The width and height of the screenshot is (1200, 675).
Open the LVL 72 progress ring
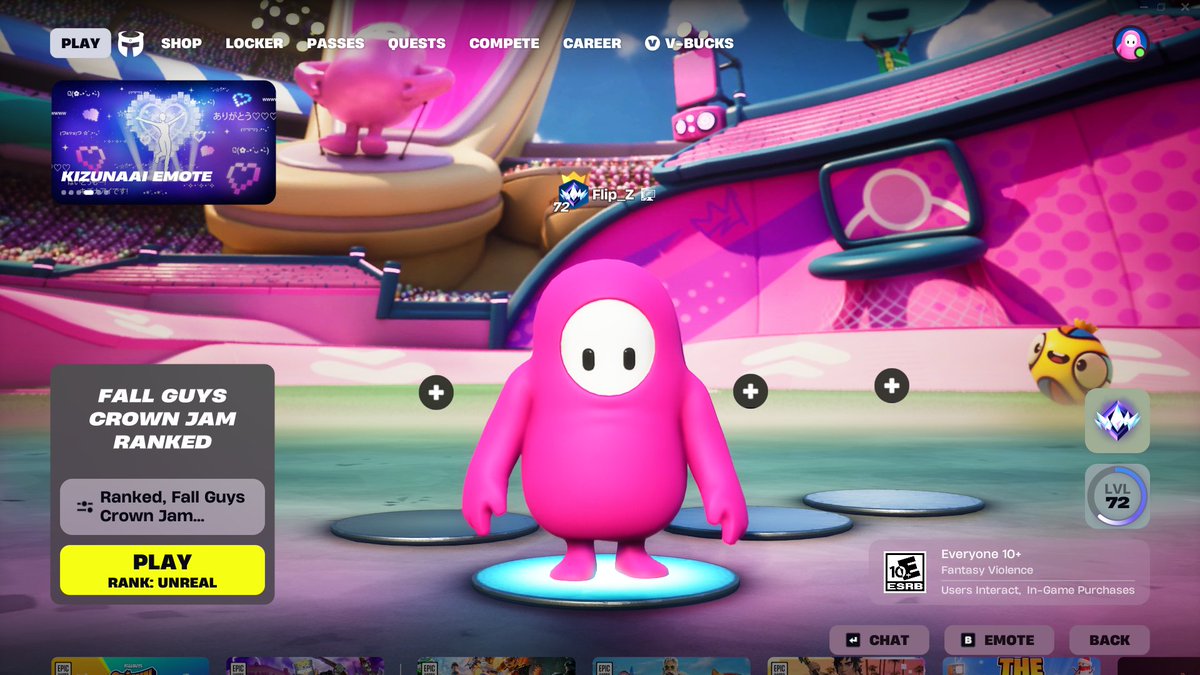coord(1117,496)
